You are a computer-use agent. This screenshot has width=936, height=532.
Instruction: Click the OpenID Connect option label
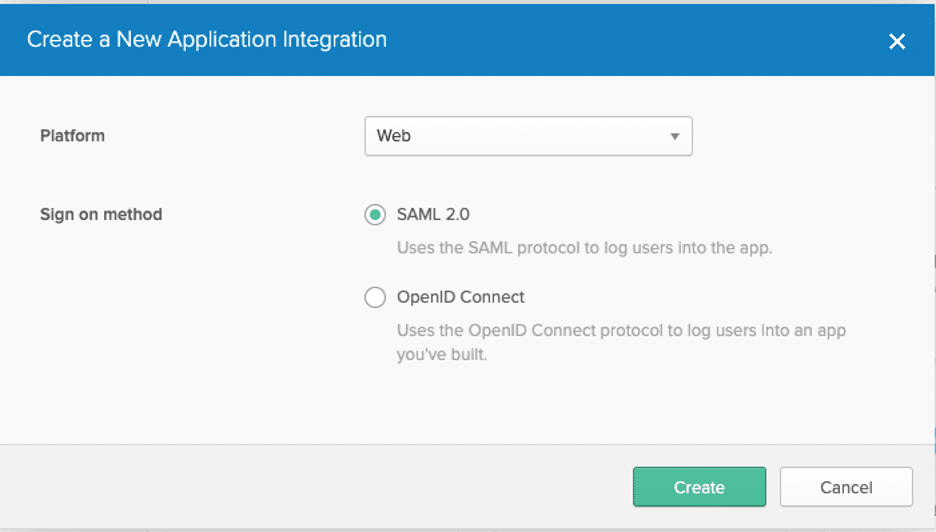[460, 297]
